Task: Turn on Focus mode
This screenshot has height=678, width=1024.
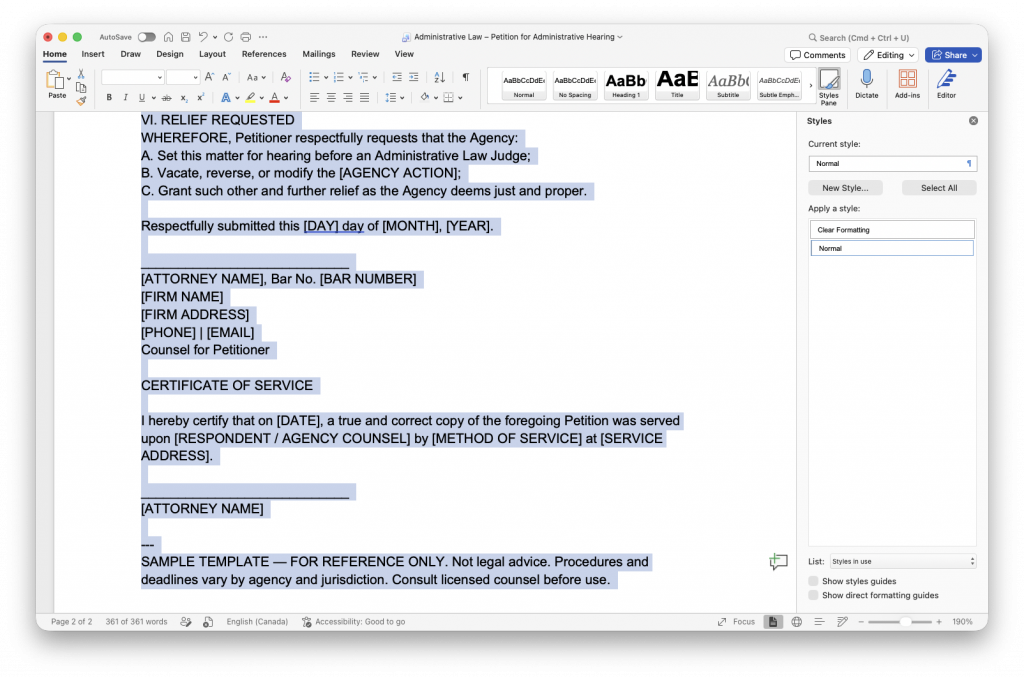Action: [736, 622]
